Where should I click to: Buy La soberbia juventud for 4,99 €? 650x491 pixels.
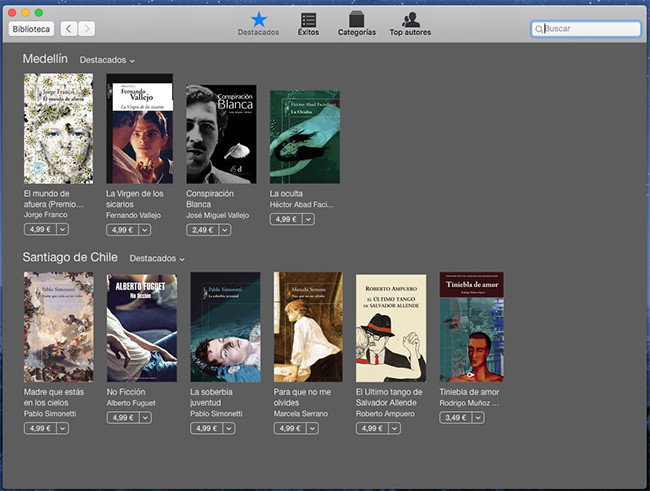[x=206, y=428]
